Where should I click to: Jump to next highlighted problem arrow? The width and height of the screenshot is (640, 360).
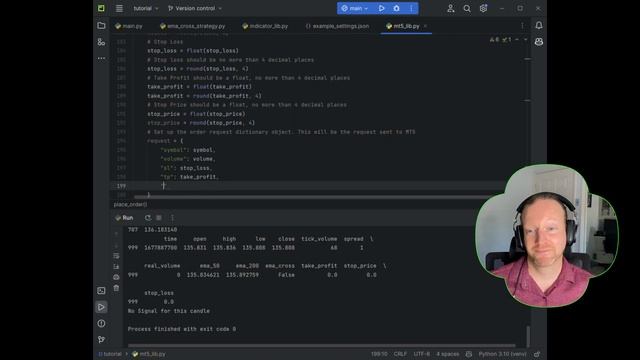click(x=525, y=40)
